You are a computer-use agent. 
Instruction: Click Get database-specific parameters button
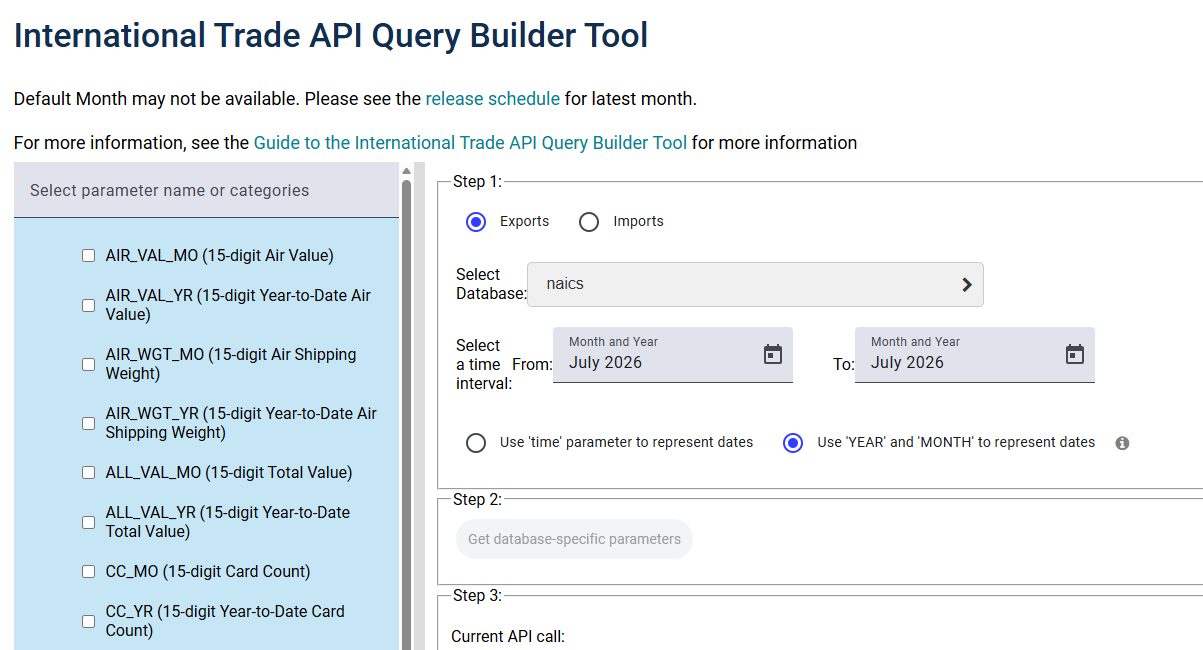coord(574,539)
